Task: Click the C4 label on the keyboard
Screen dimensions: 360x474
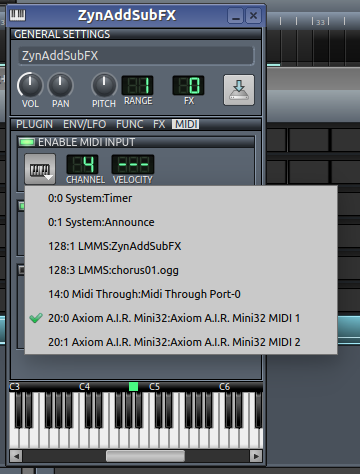Action: point(84,387)
